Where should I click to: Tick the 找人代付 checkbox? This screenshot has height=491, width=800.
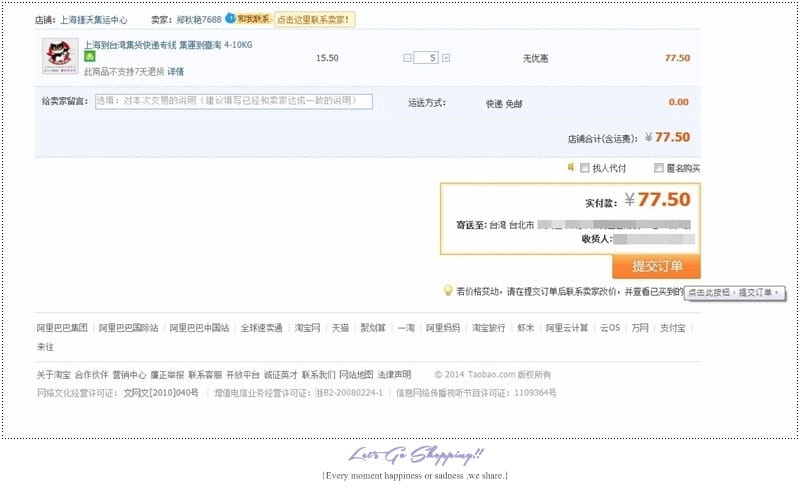click(585, 168)
